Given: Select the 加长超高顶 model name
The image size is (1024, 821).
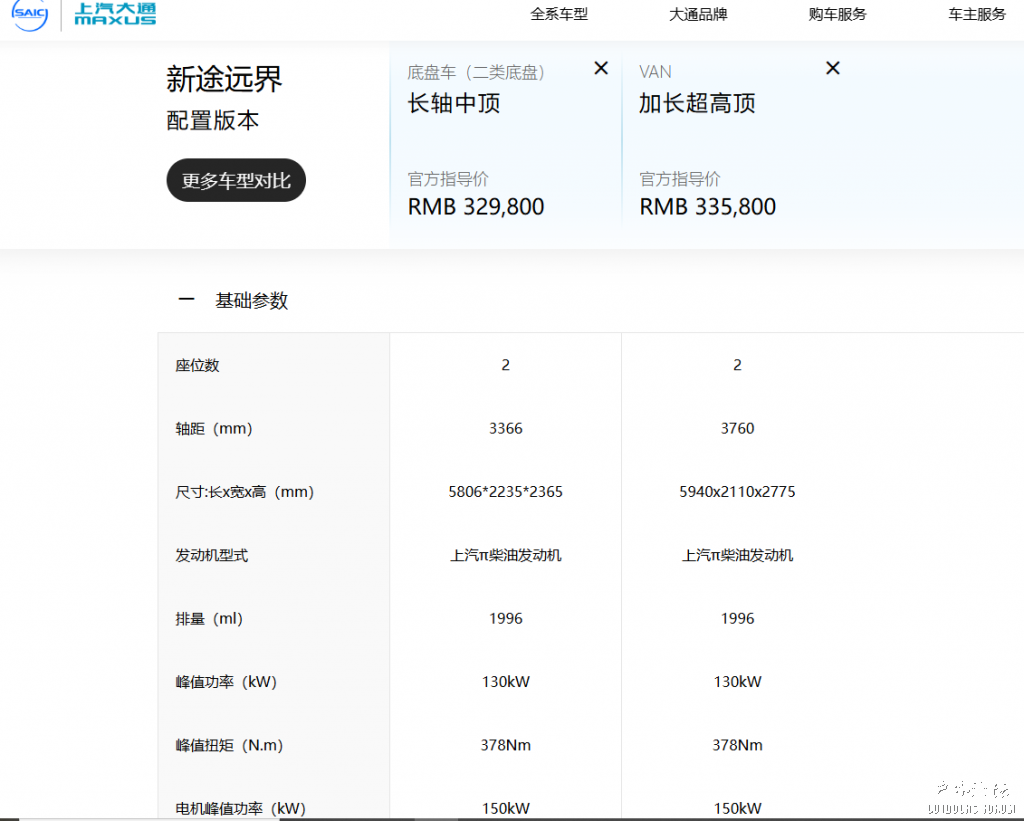Looking at the screenshot, I should click(697, 103).
